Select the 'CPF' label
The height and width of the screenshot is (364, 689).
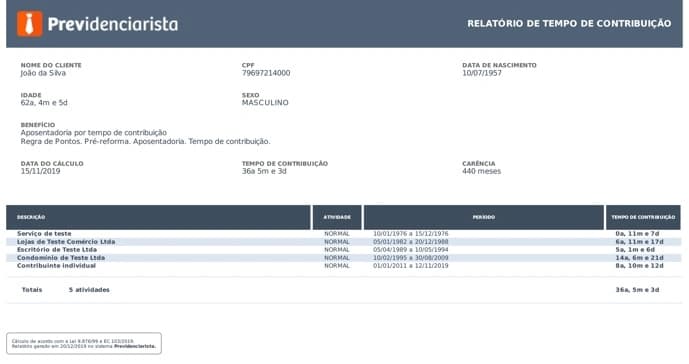pos(248,65)
